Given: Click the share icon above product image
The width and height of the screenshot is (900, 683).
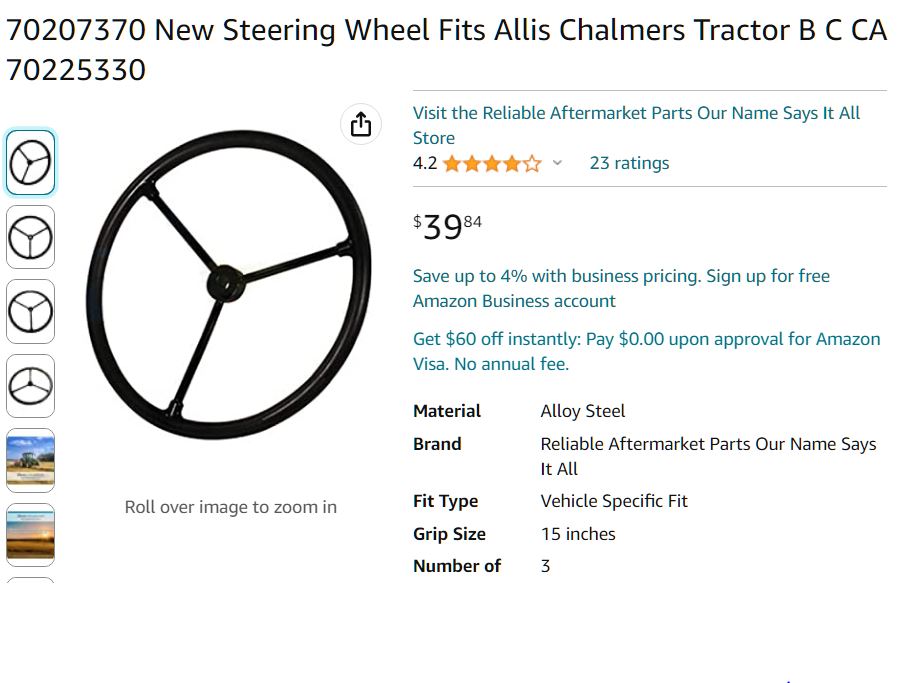Looking at the screenshot, I should [x=361, y=124].
